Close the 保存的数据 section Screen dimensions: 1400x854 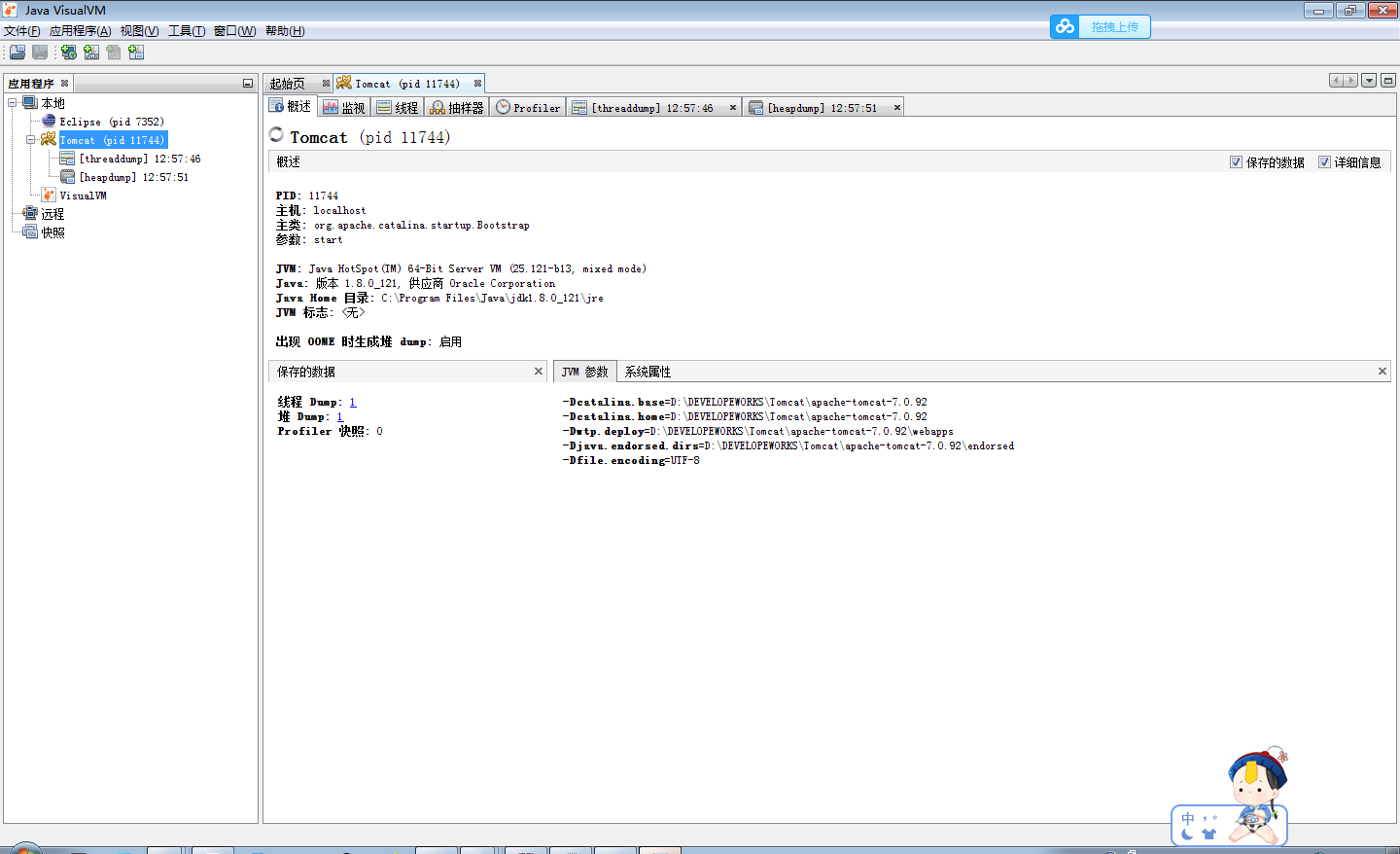539,371
